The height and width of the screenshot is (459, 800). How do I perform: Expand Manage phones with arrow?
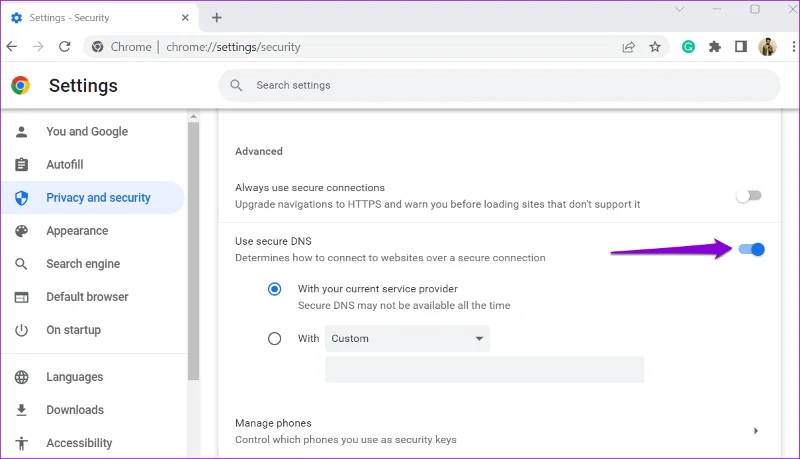756,431
